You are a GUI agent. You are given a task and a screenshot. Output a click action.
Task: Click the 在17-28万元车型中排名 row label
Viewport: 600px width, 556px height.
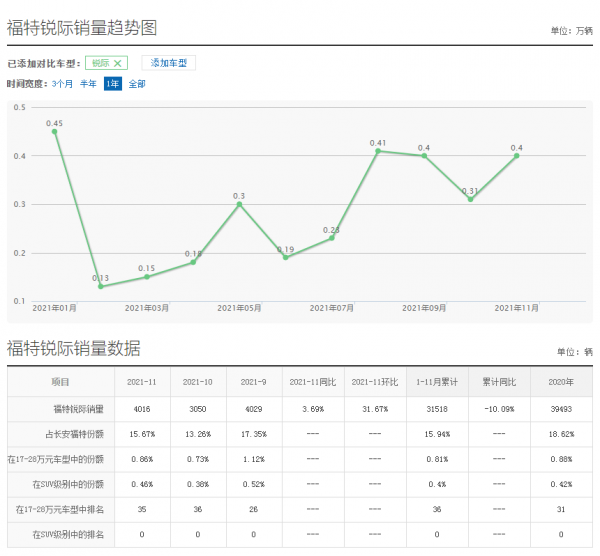60,509
